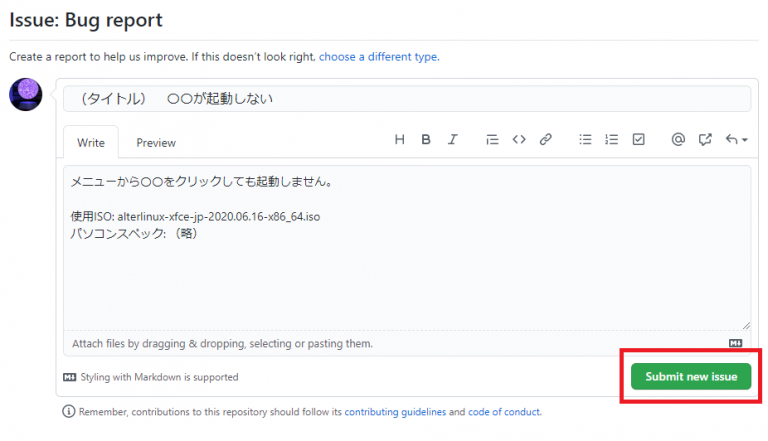The height and width of the screenshot is (441, 768).
Task: Open the contributing guidelines link
Action: pos(394,411)
